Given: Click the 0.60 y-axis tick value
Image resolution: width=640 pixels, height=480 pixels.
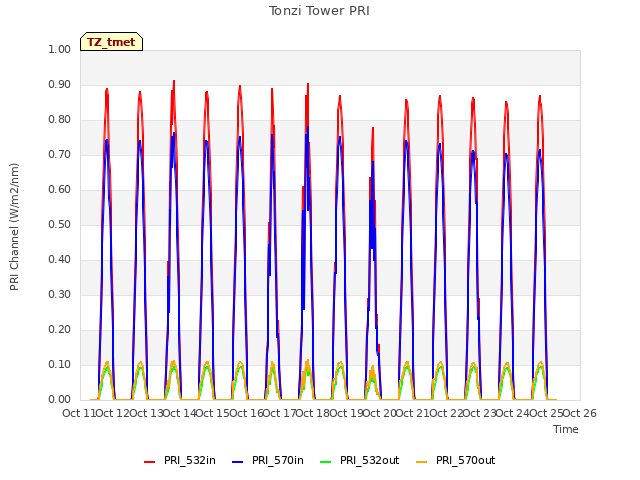Looking at the screenshot, I should [x=60, y=189].
